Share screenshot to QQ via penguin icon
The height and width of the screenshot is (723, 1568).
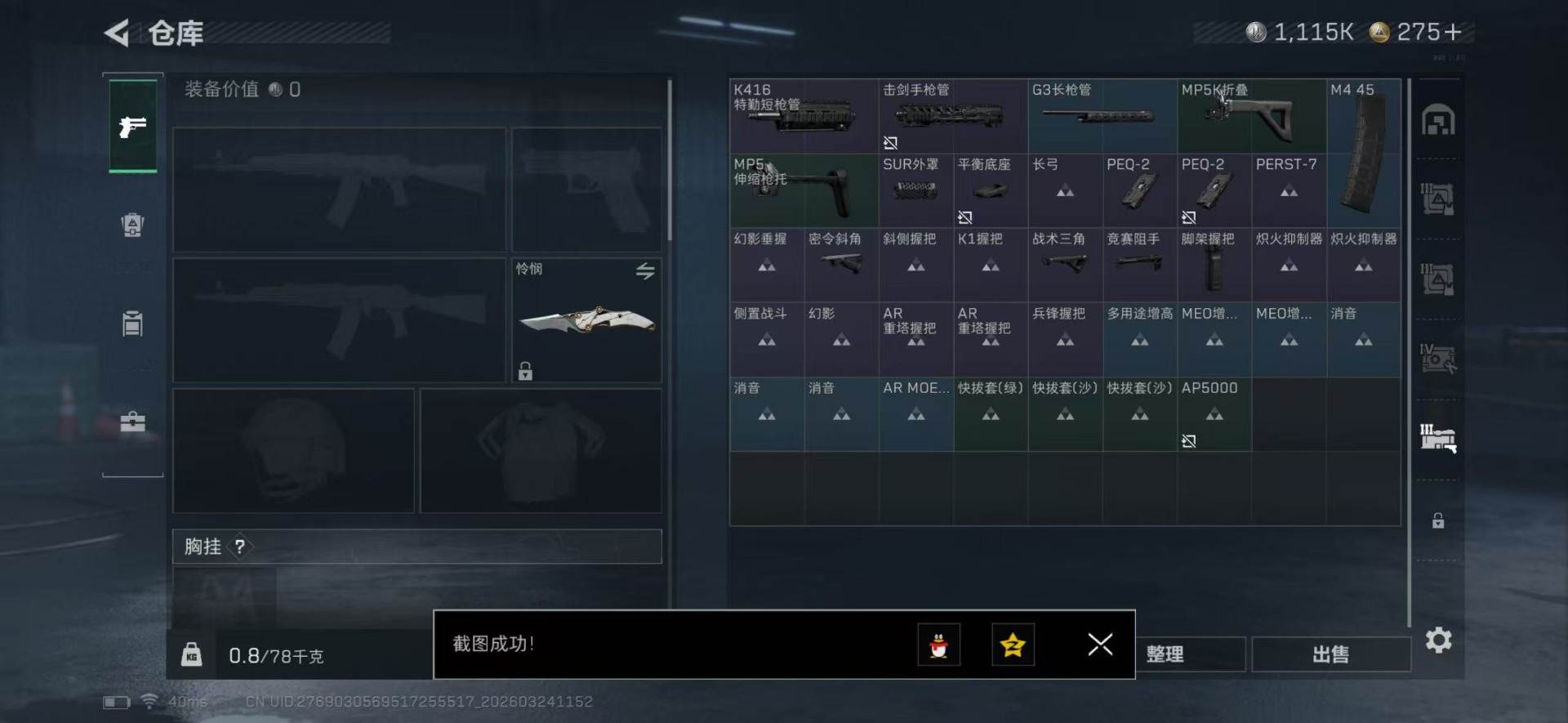(938, 645)
